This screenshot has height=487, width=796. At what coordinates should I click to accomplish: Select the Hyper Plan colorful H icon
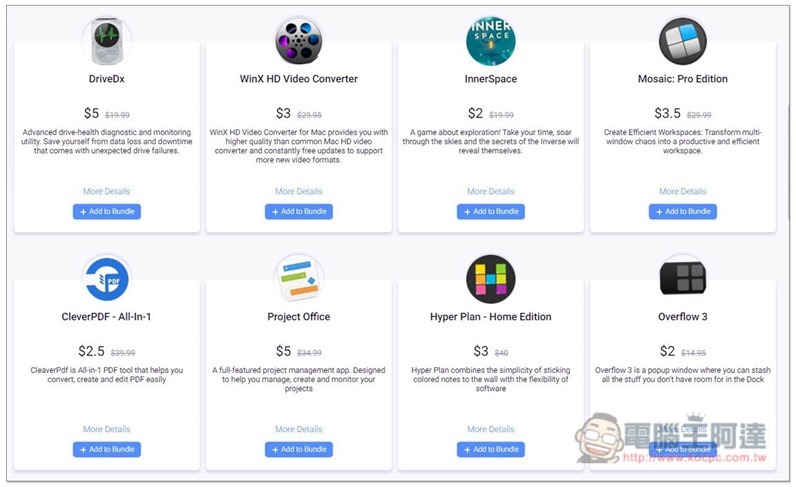pyautogui.click(x=491, y=279)
